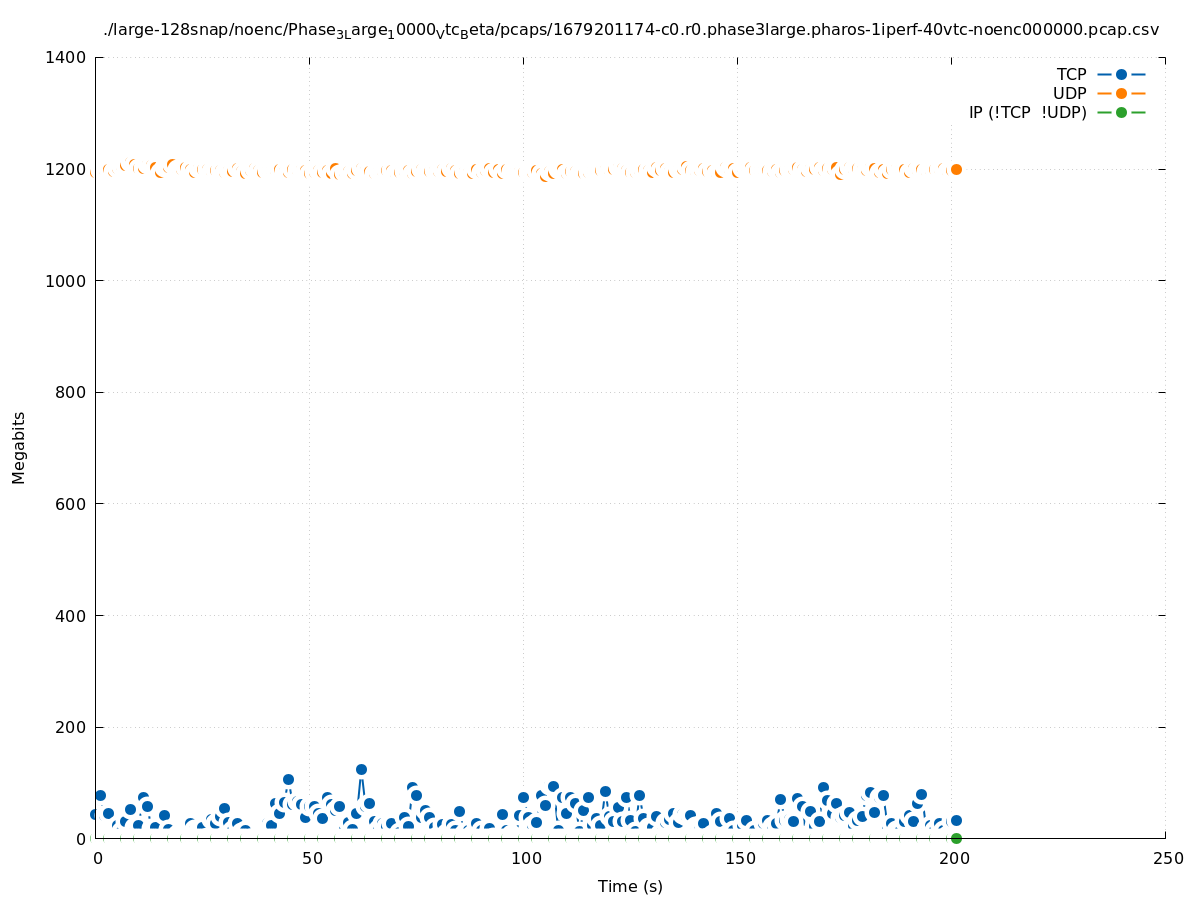Select the IP (!TCP !UDP) legend label

pos(1027,112)
